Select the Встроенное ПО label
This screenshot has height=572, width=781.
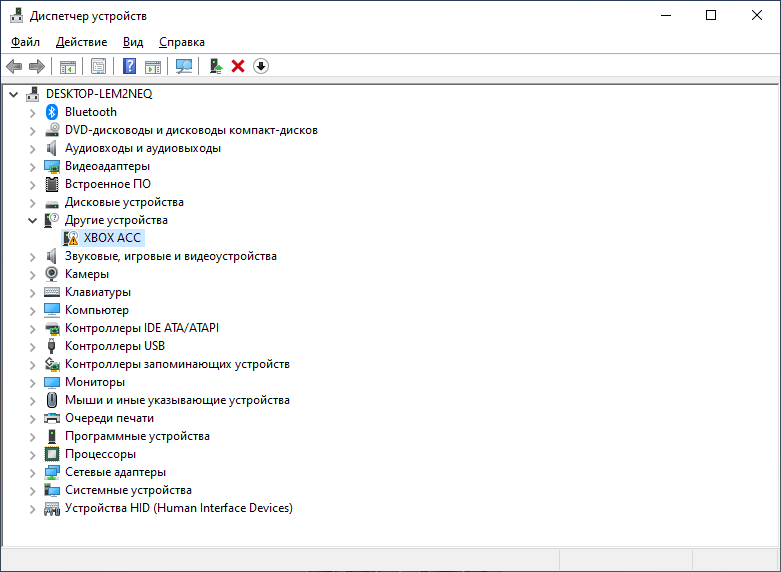[x=108, y=184]
